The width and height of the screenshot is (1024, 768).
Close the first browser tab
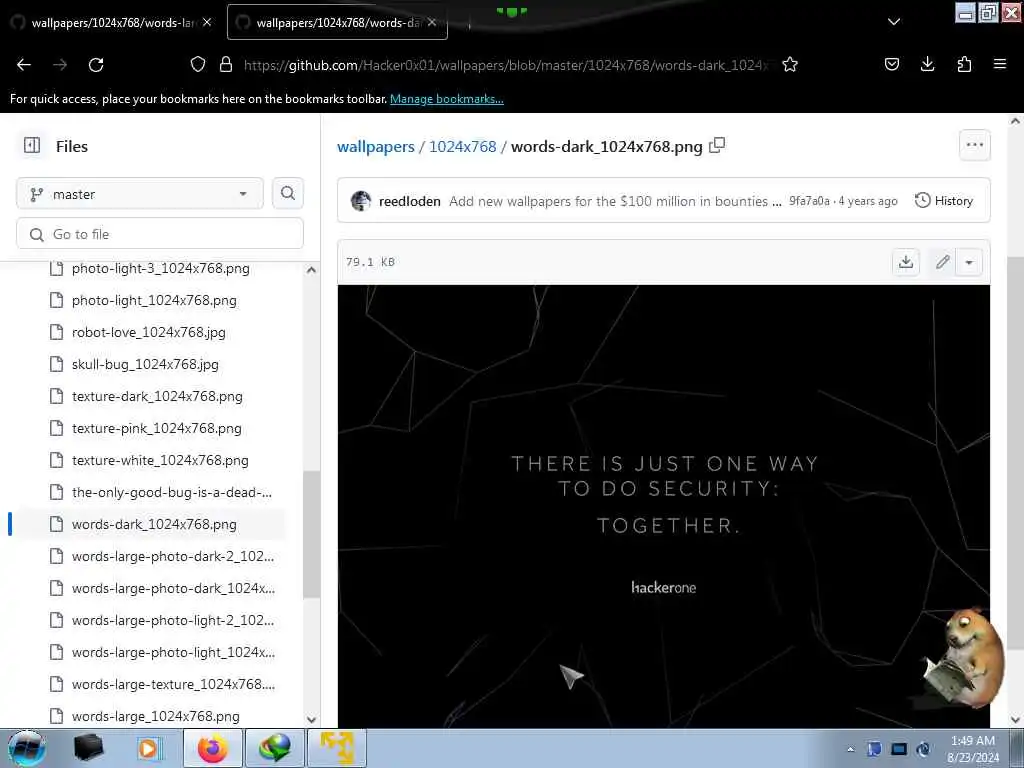(x=207, y=22)
